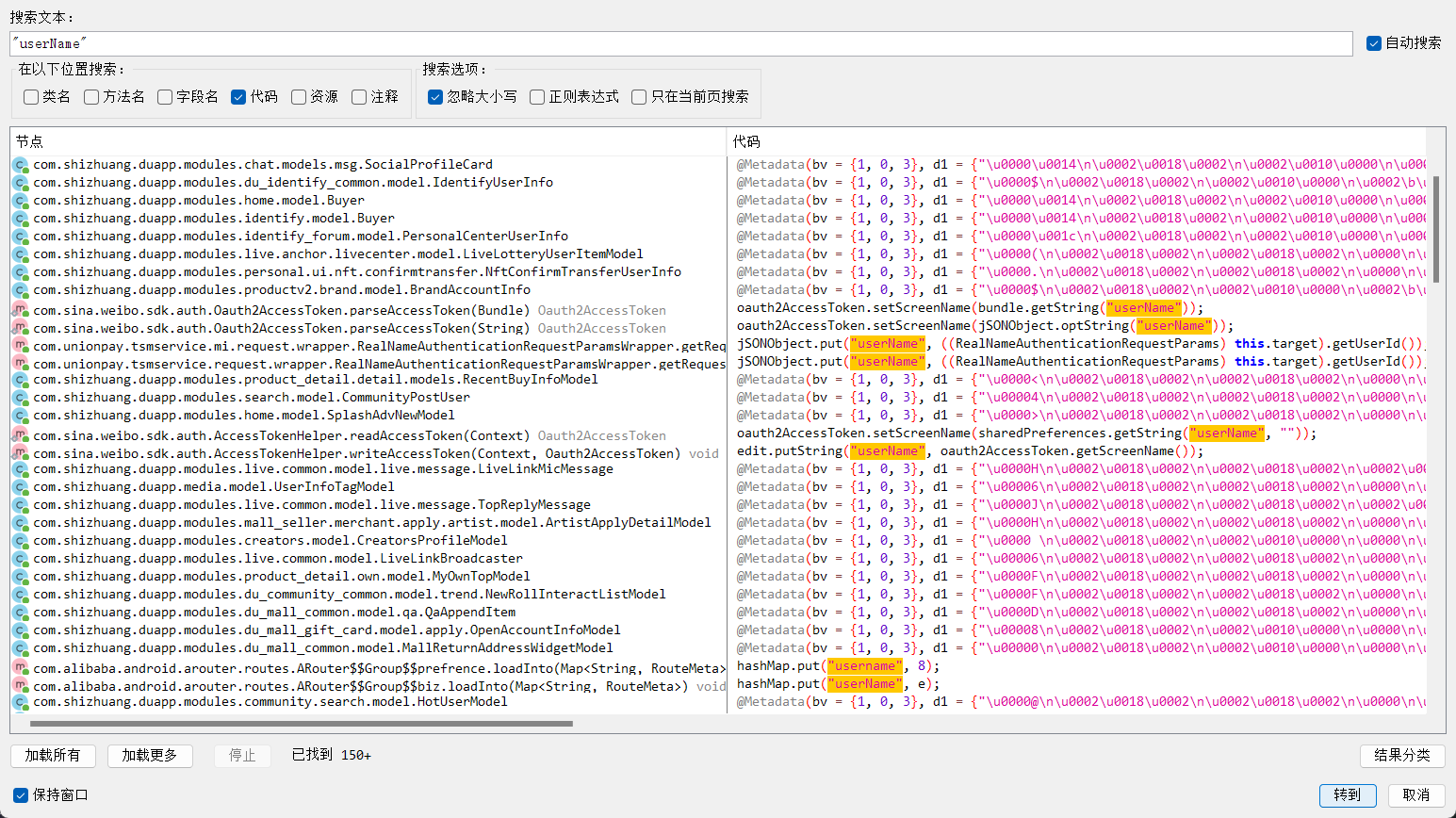Enable the 类名 search location checkbox
Image resolution: width=1456 pixels, height=818 pixels.
pyautogui.click(x=31, y=97)
